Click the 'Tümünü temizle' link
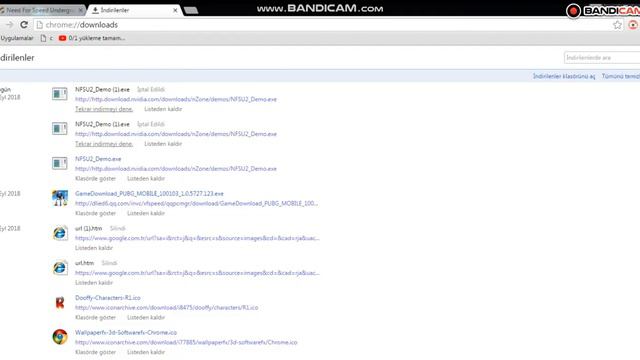 click(x=620, y=76)
